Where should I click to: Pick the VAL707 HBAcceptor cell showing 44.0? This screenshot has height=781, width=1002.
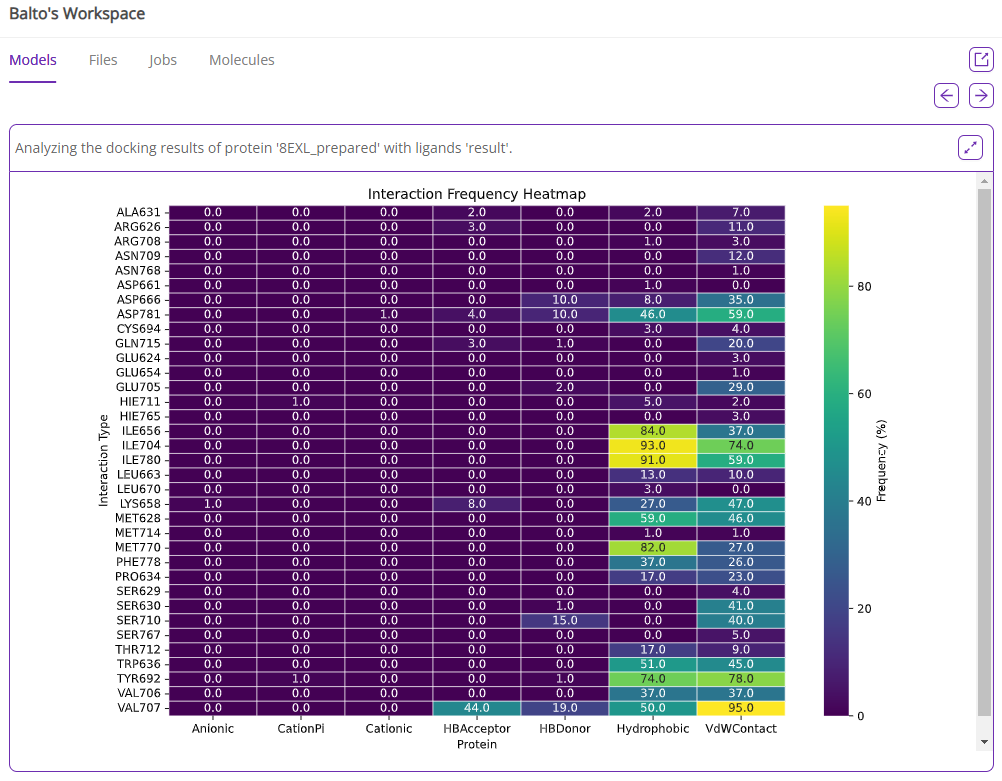(x=476, y=708)
